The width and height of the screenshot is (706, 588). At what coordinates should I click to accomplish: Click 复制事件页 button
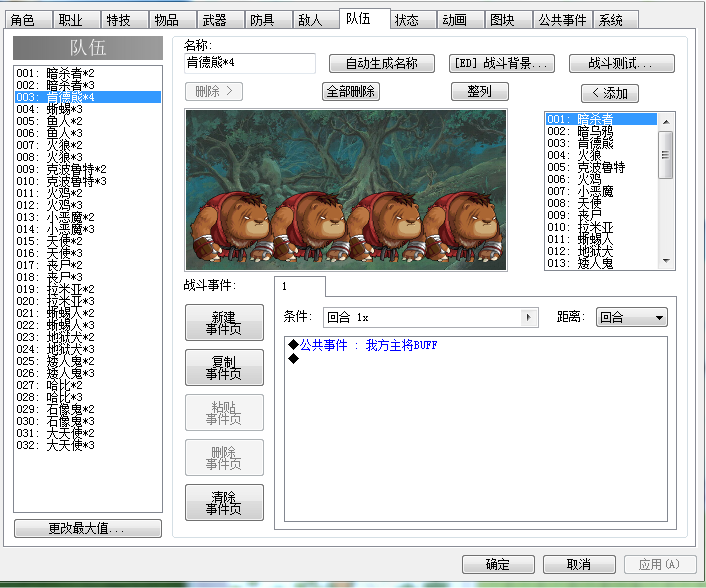click(x=224, y=367)
